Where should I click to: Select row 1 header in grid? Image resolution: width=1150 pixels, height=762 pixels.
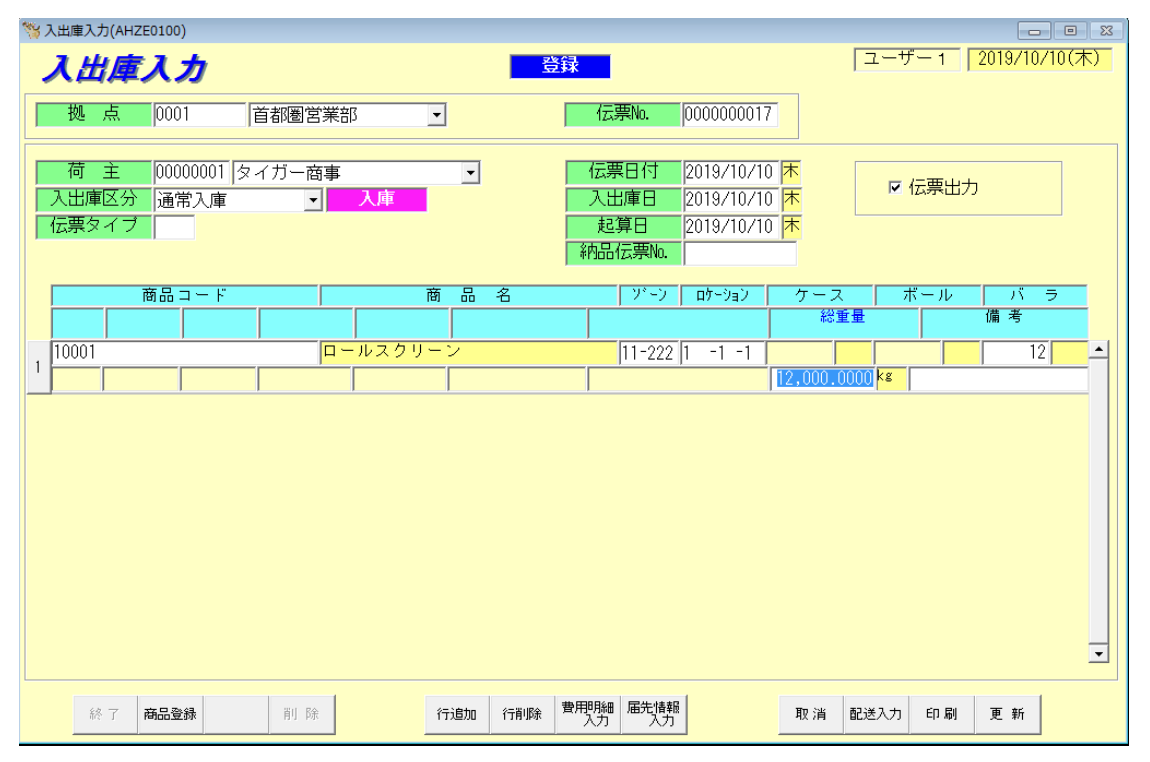(37, 366)
